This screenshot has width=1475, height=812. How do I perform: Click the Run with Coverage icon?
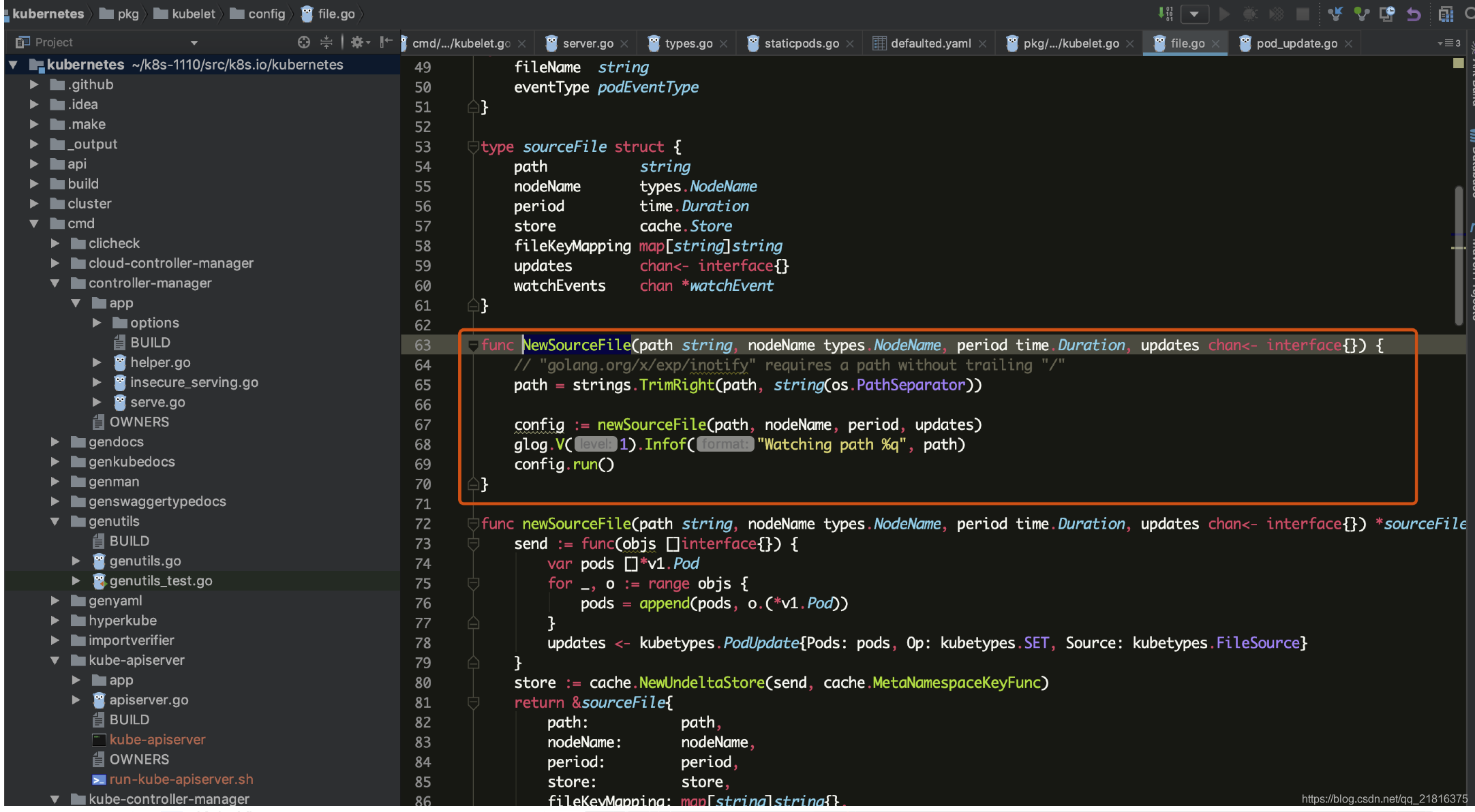[1277, 14]
